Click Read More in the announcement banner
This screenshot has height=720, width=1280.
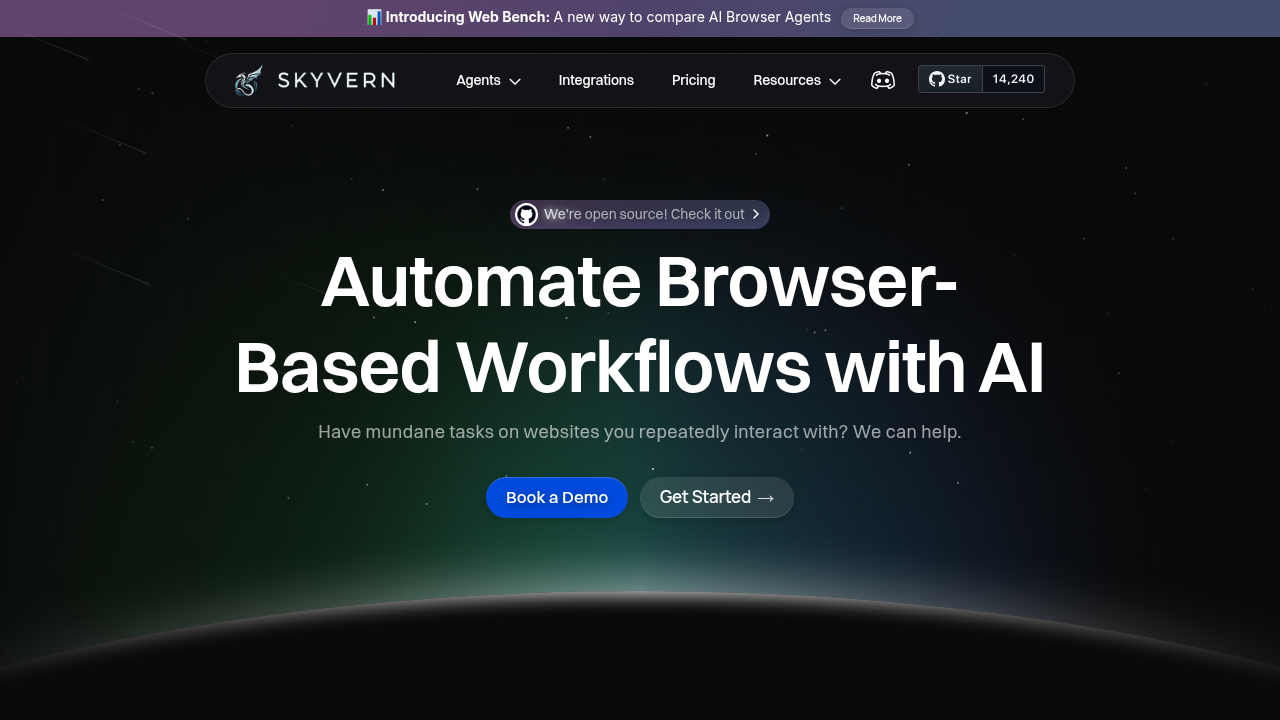tap(877, 18)
